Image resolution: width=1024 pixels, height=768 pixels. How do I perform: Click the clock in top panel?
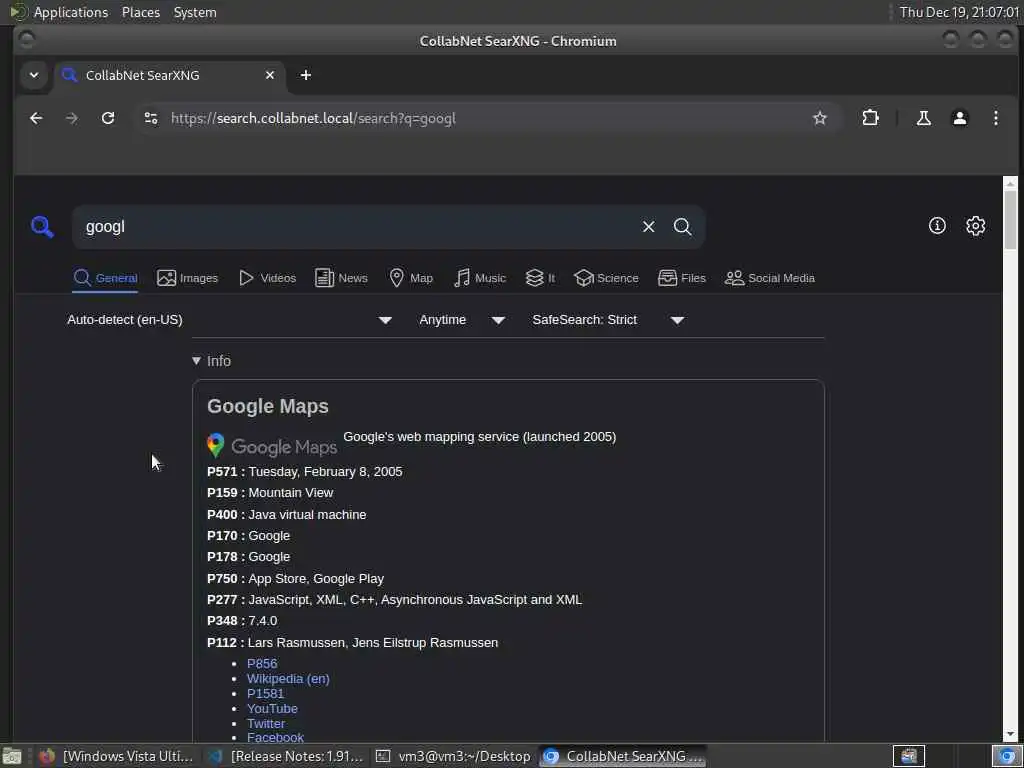click(959, 12)
